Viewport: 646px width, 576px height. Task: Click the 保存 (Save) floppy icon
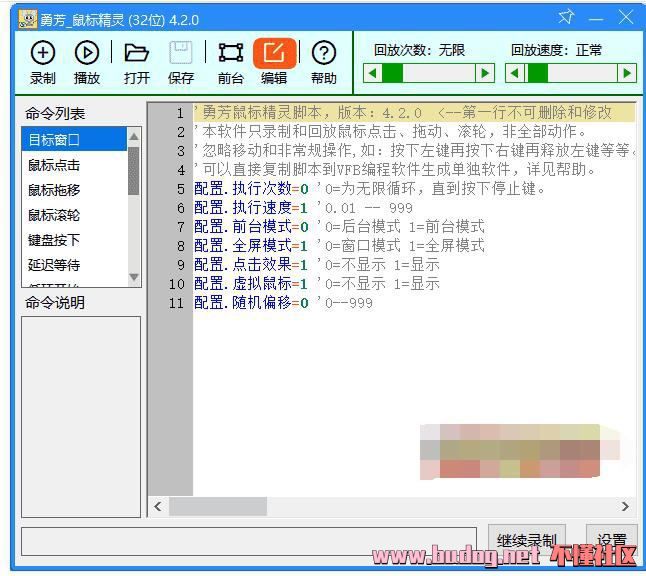181,62
